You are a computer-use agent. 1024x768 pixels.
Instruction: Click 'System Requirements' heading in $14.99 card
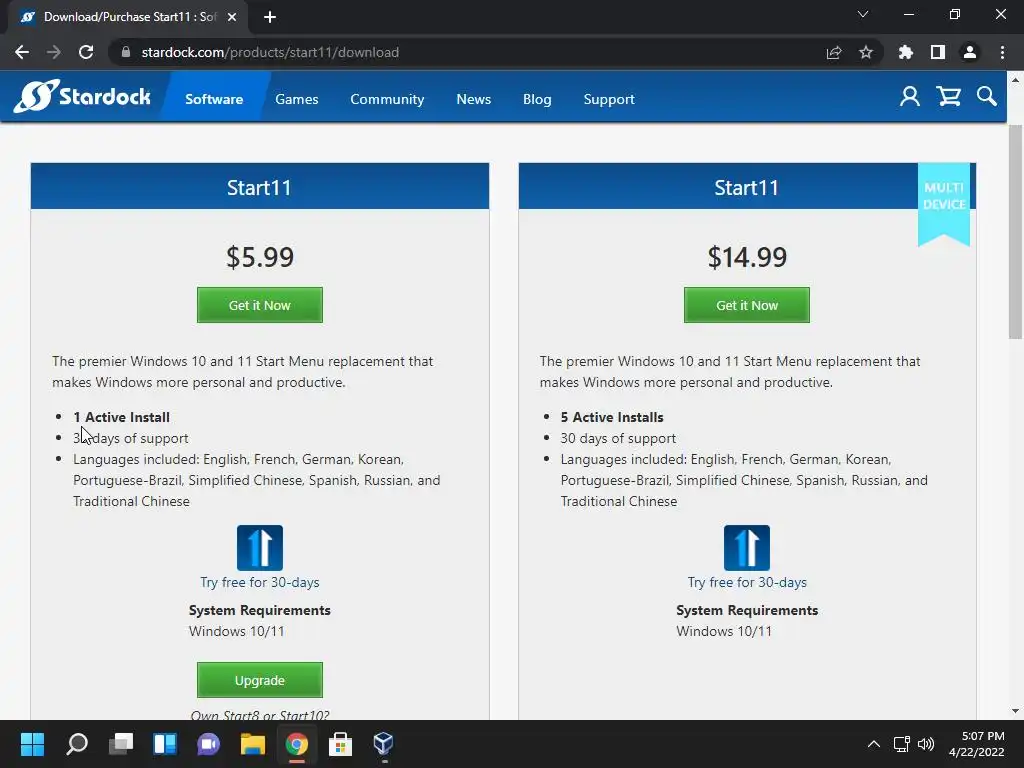[747, 610]
